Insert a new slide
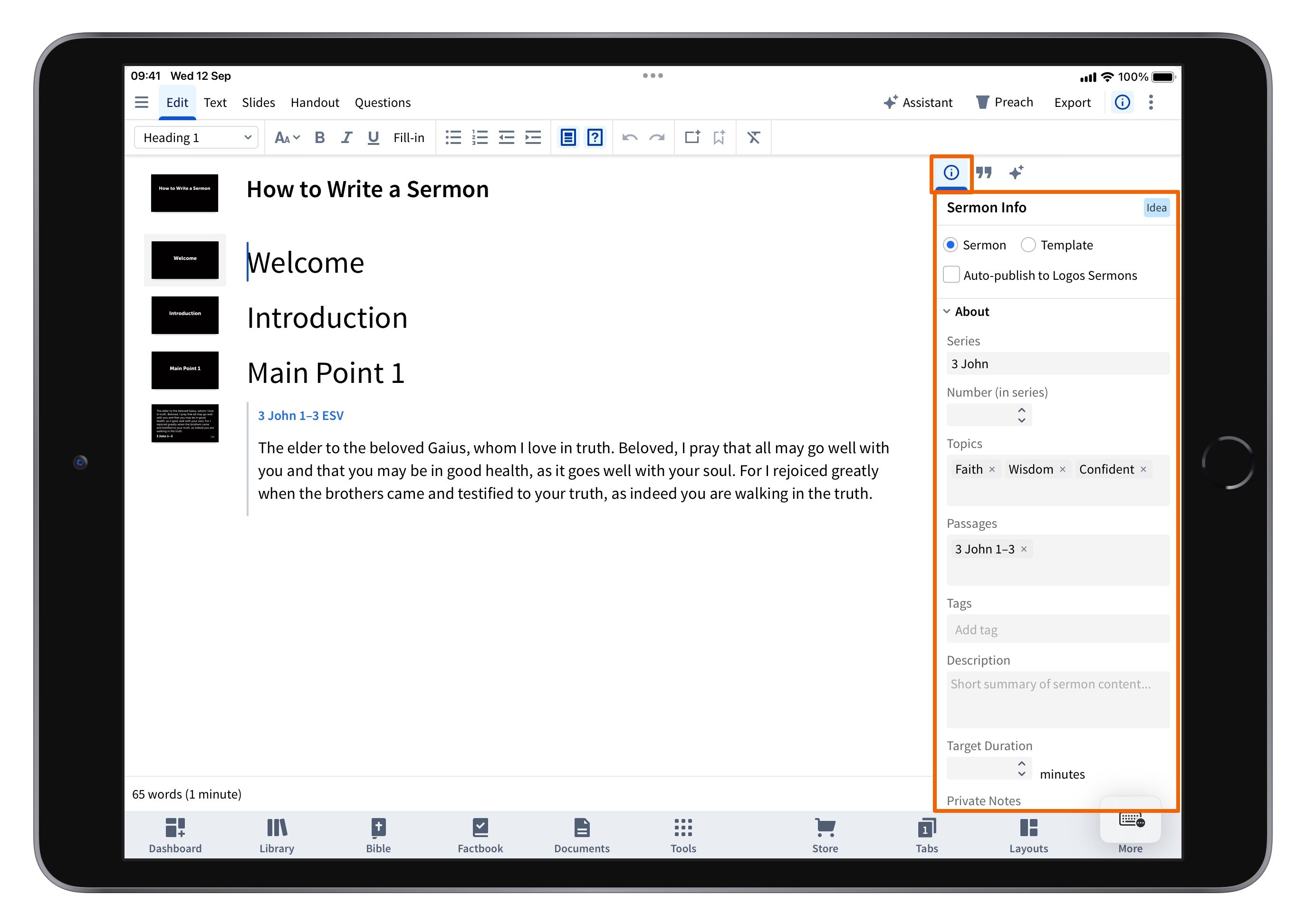This screenshot has width=1306, height=924. coord(692,137)
